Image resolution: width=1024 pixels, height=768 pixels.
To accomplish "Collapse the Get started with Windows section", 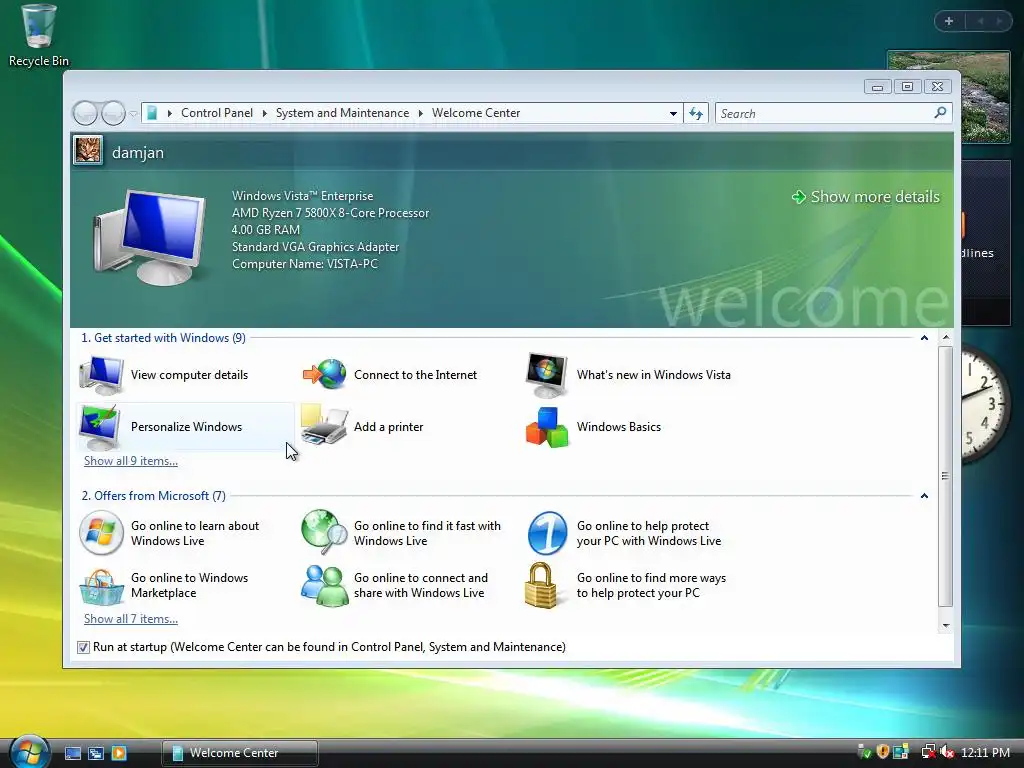I will coord(924,338).
